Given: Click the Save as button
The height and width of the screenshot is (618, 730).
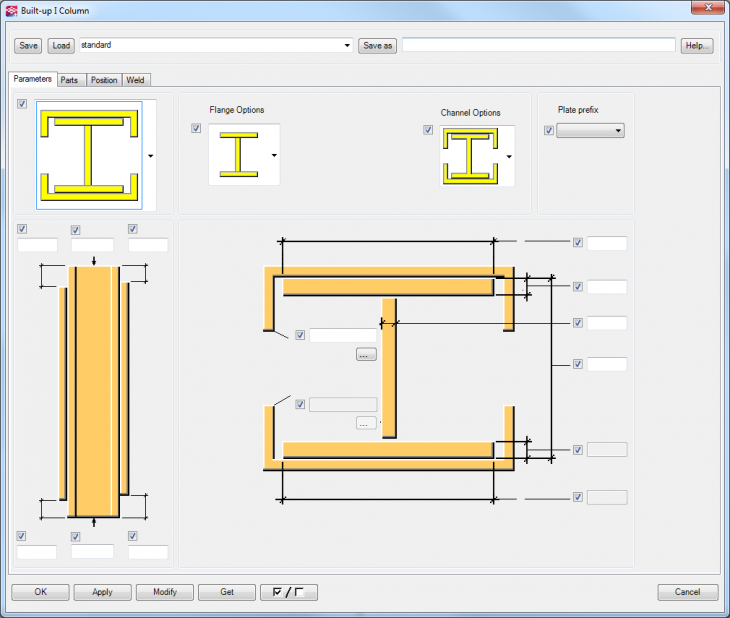Looking at the screenshot, I should click(x=377, y=46).
